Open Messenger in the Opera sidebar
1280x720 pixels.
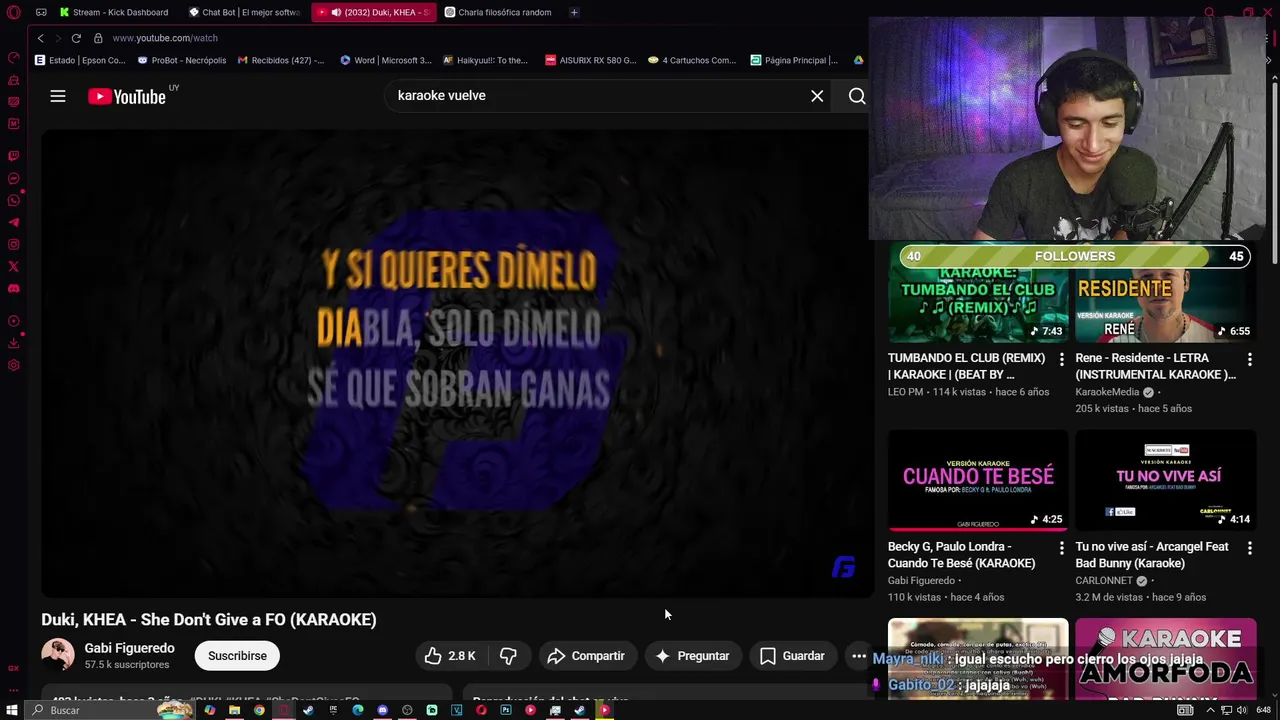[x=13, y=179]
